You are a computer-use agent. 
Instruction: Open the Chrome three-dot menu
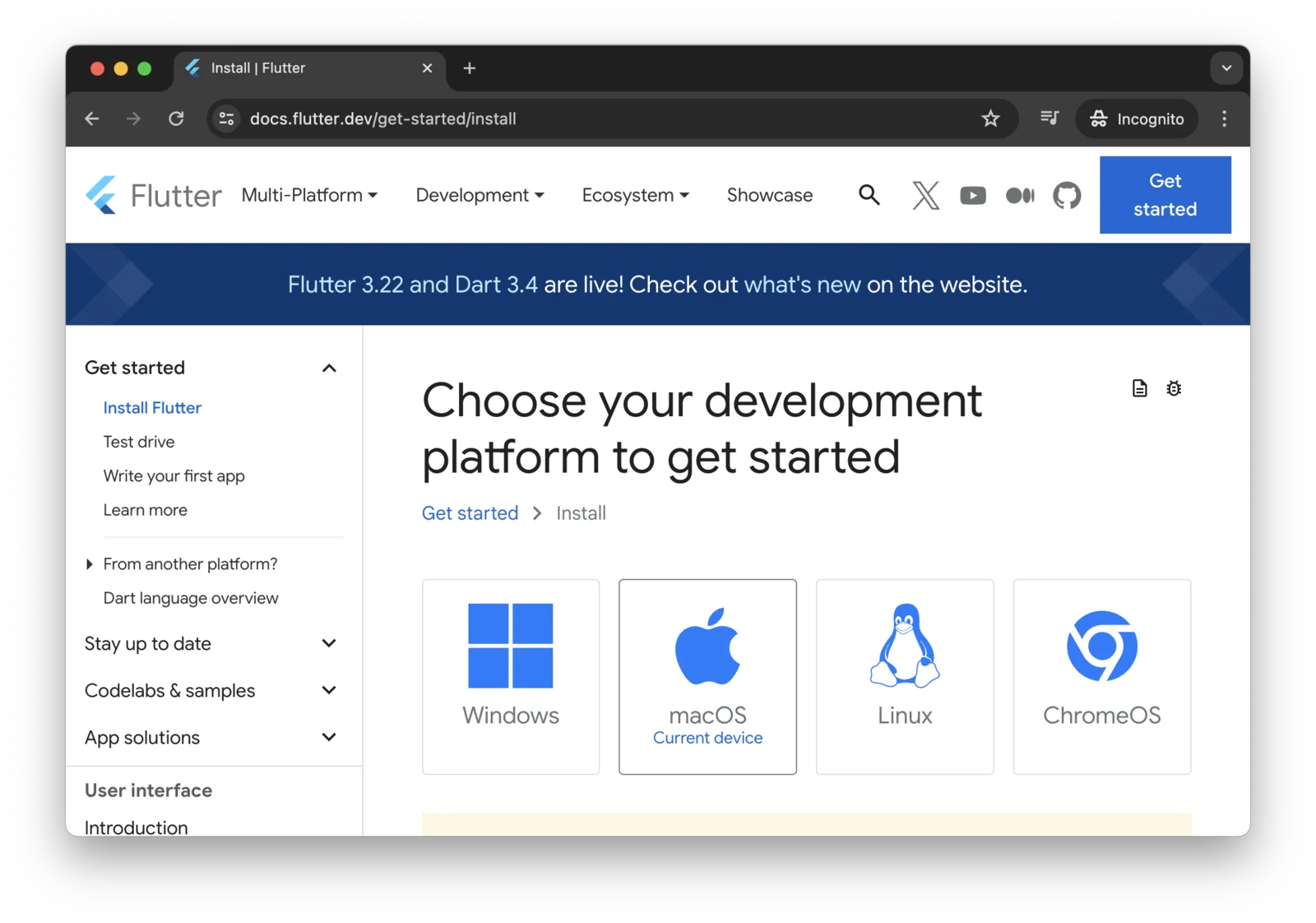pyautogui.click(x=1224, y=118)
